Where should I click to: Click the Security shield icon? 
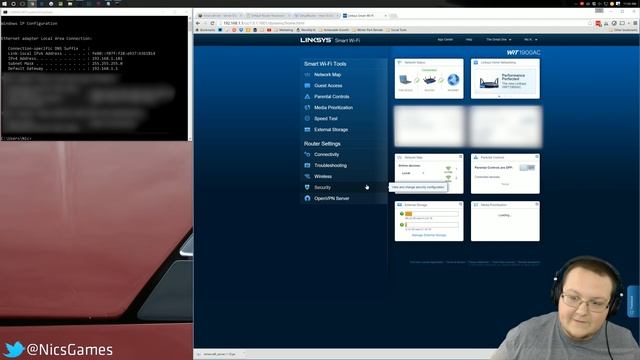click(307, 187)
